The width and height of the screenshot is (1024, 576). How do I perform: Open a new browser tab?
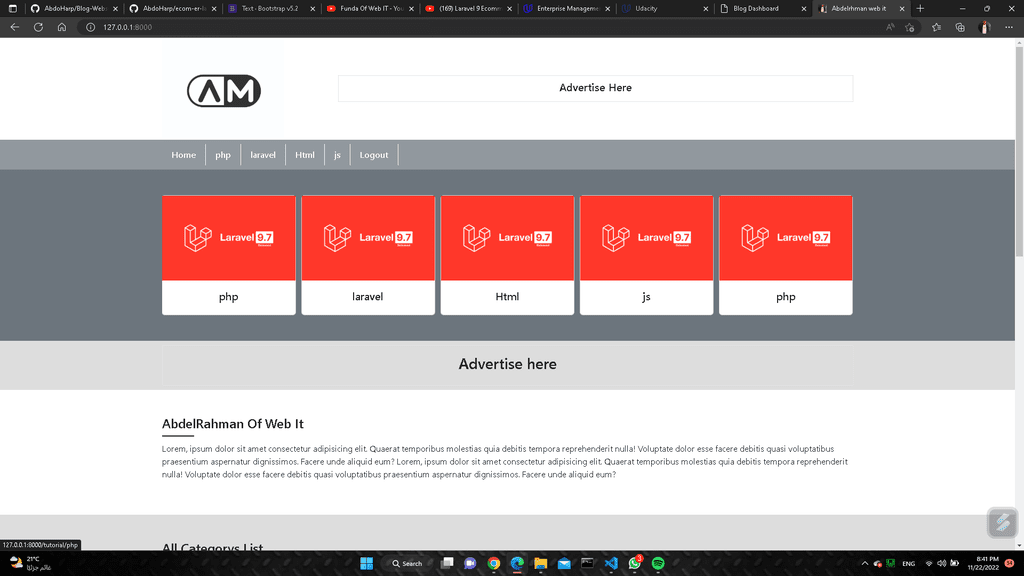pos(920,8)
